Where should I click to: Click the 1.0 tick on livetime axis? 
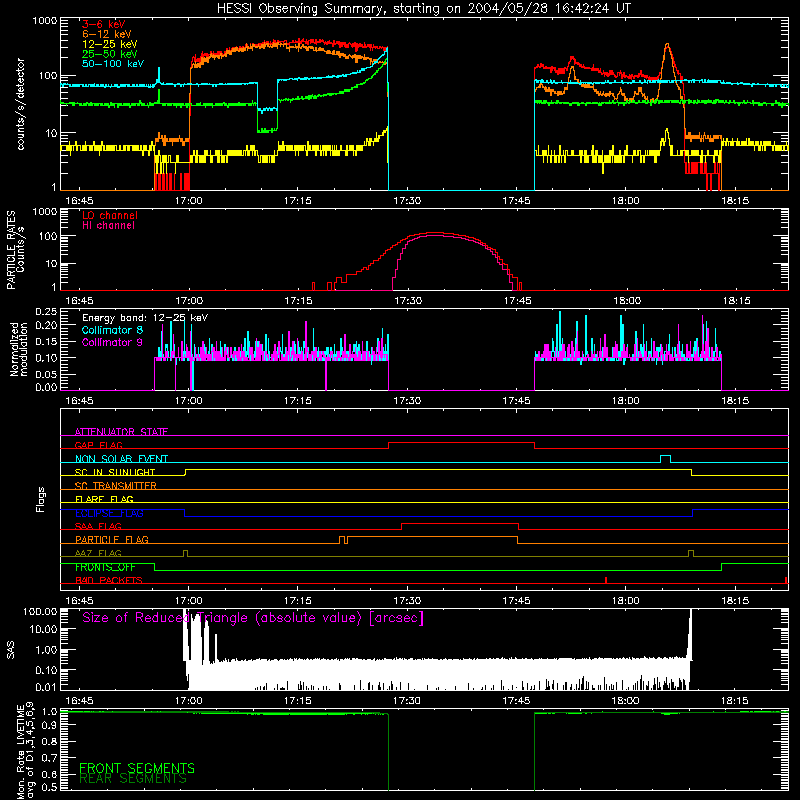(x=49, y=712)
